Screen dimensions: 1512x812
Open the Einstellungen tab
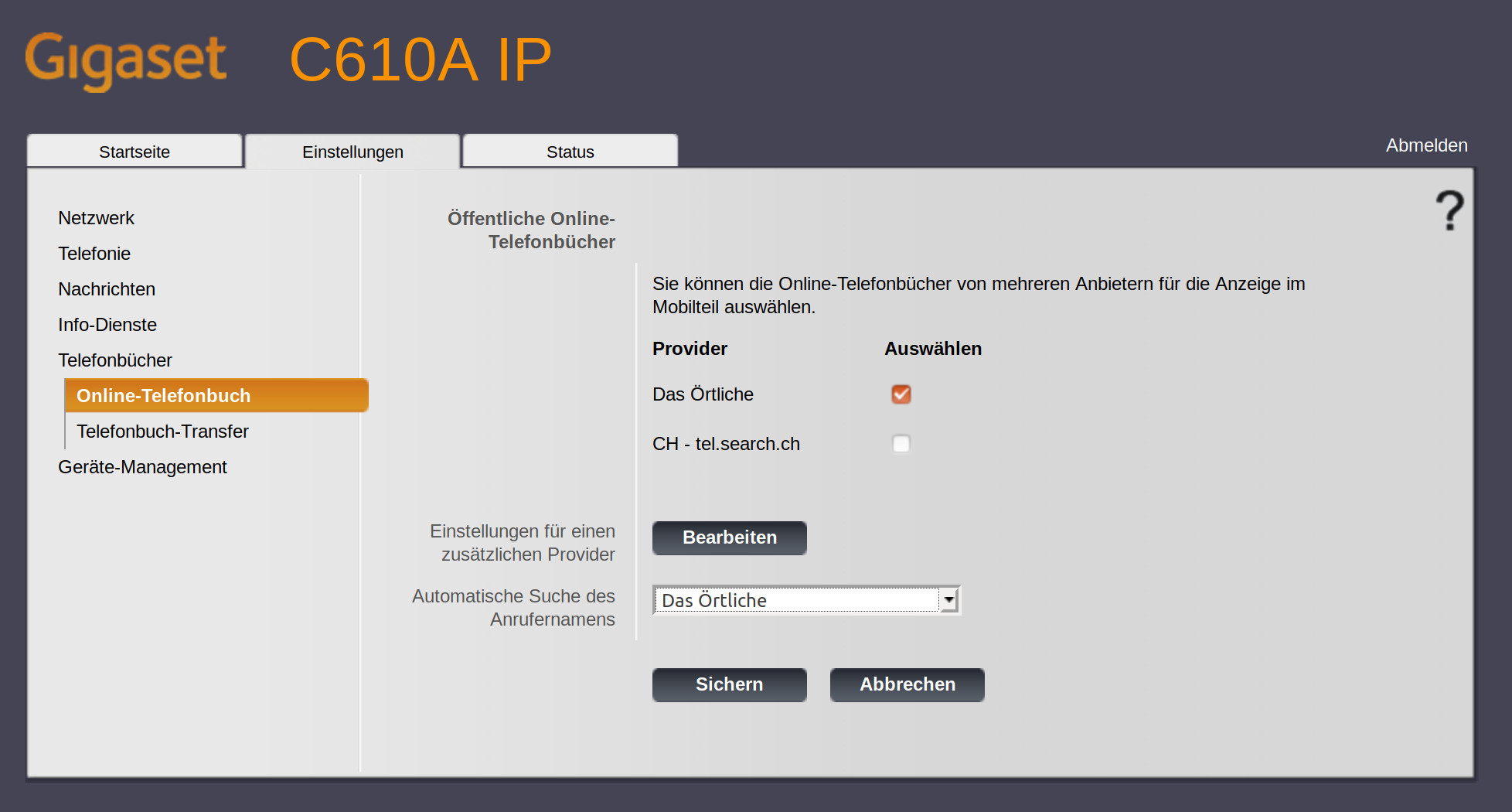click(352, 152)
